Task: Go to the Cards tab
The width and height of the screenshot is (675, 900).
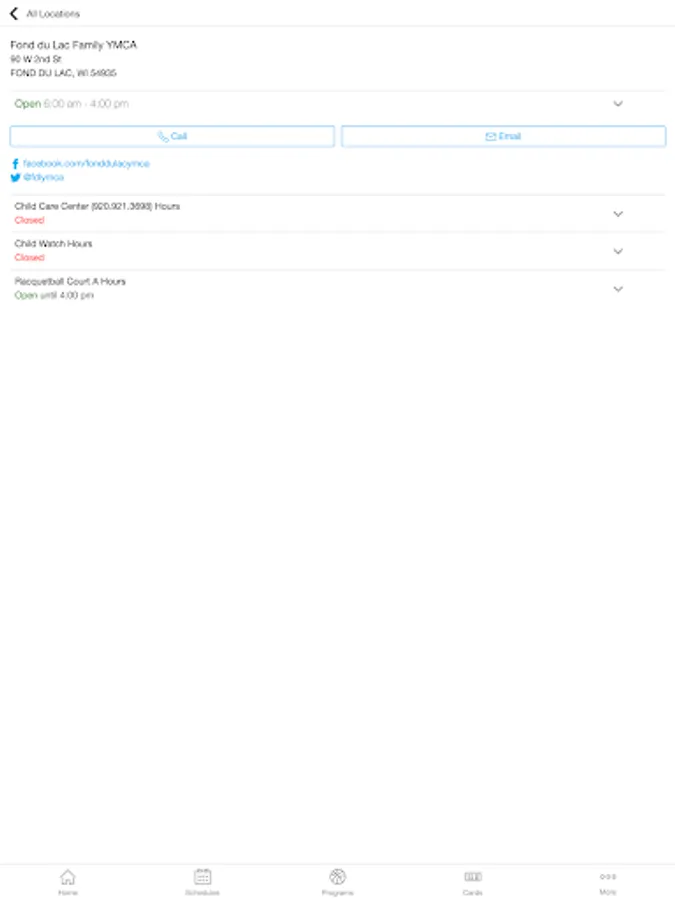Action: [x=472, y=882]
